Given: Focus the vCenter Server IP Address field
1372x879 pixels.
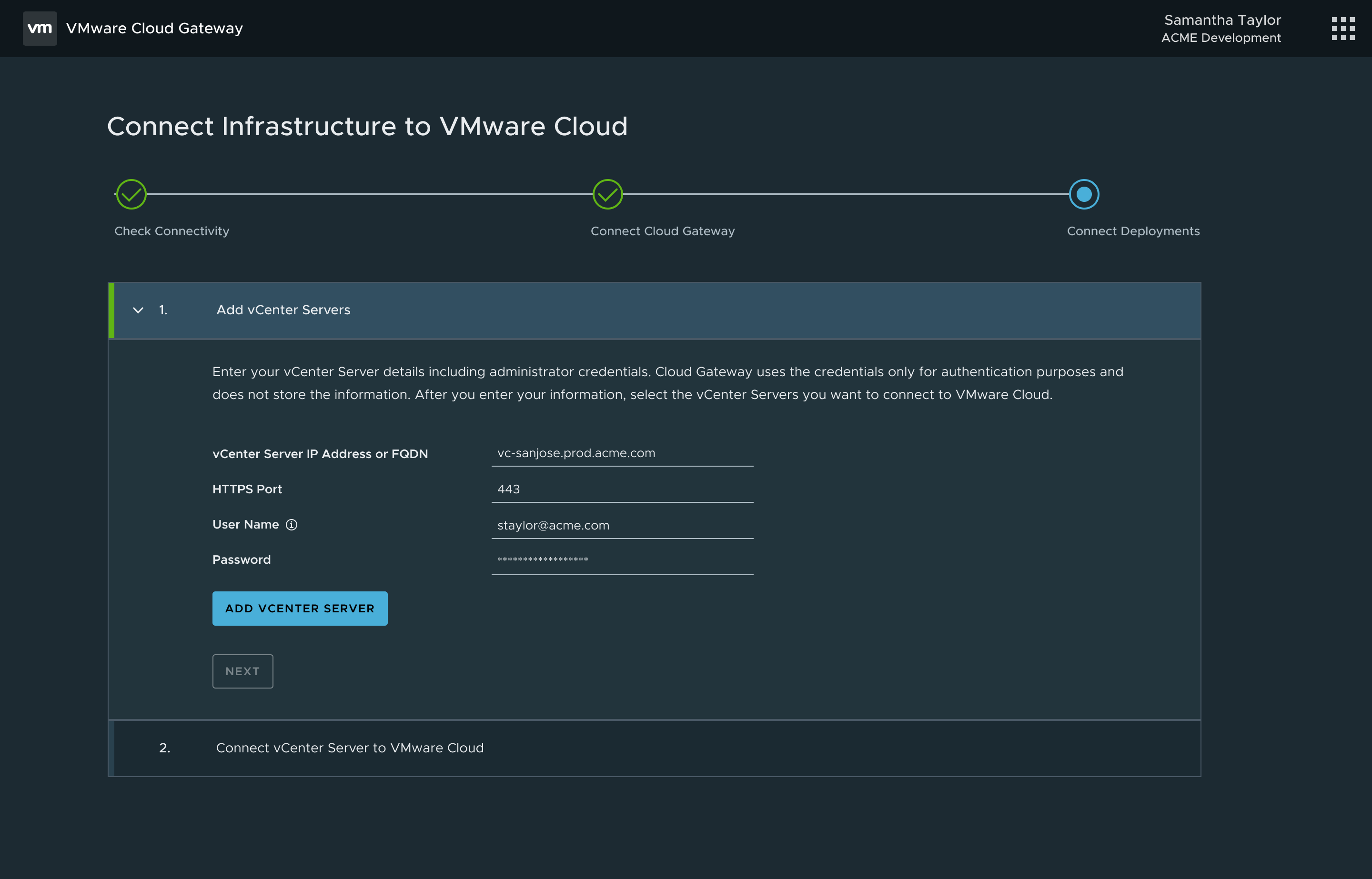Looking at the screenshot, I should tap(622, 453).
